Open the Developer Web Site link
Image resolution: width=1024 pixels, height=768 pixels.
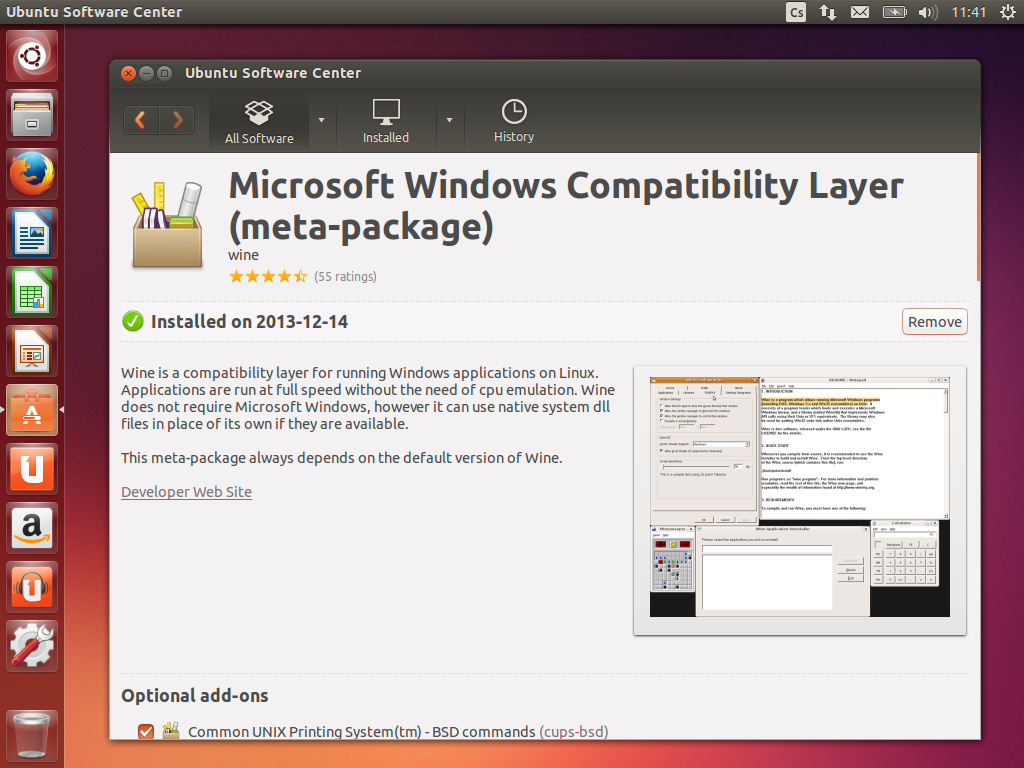pyautogui.click(x=186, y=492)
